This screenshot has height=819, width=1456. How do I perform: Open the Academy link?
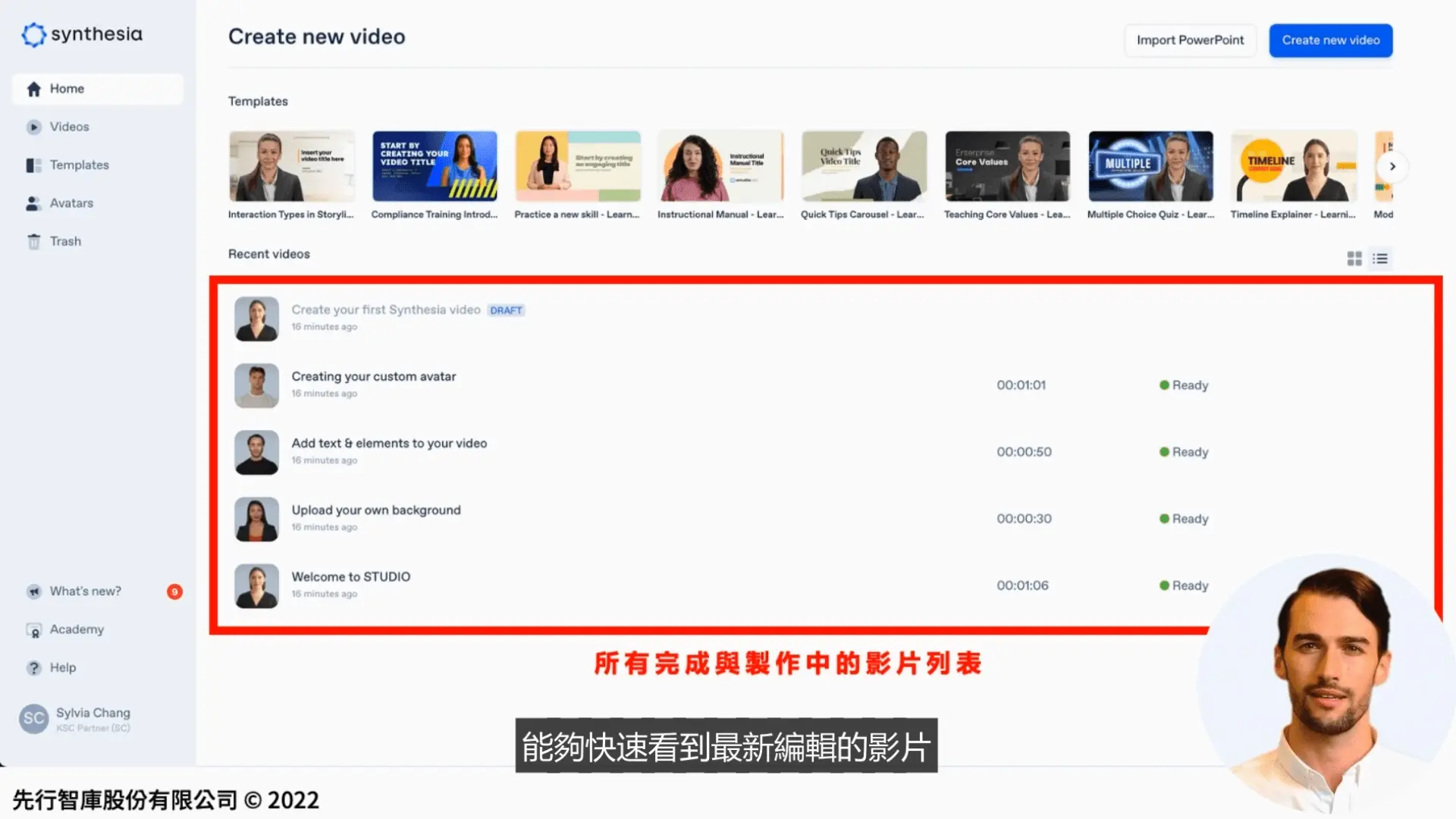(x=77, y=629)
